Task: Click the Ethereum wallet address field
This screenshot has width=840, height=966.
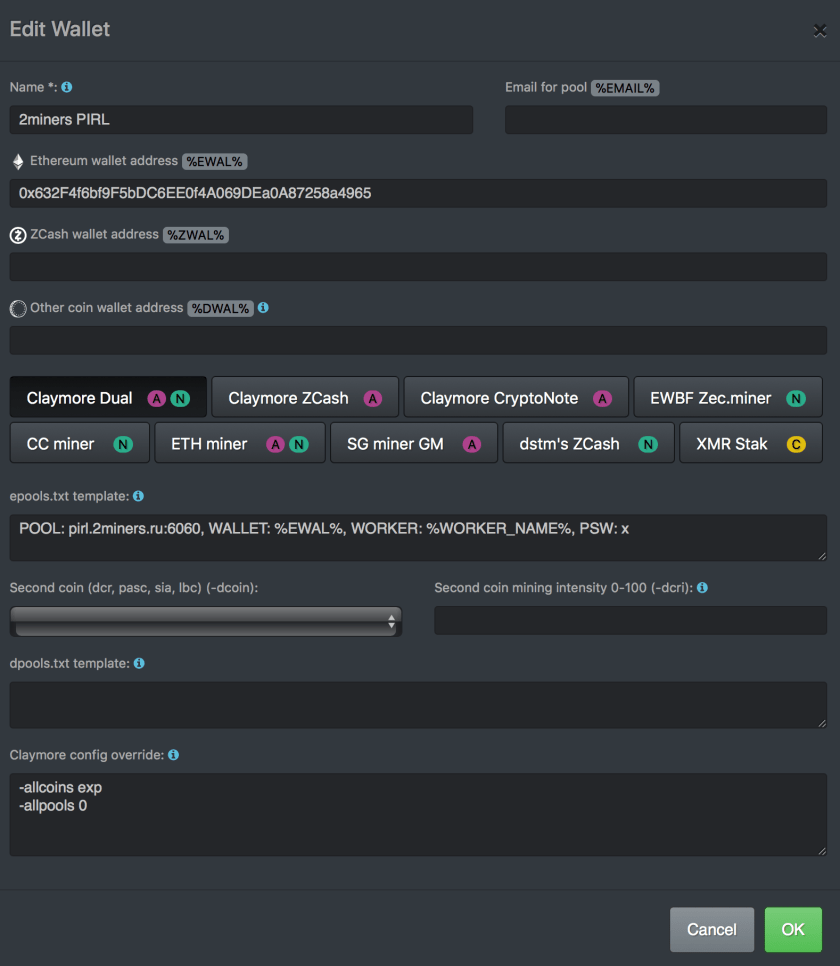Action: (418, 193)
